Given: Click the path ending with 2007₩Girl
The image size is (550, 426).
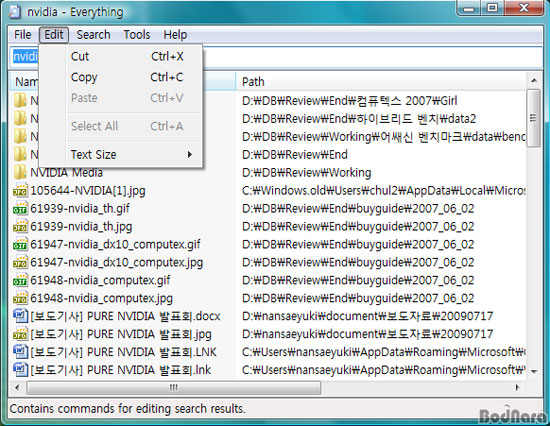Looking at the screenshot, I should pos(350,101).
